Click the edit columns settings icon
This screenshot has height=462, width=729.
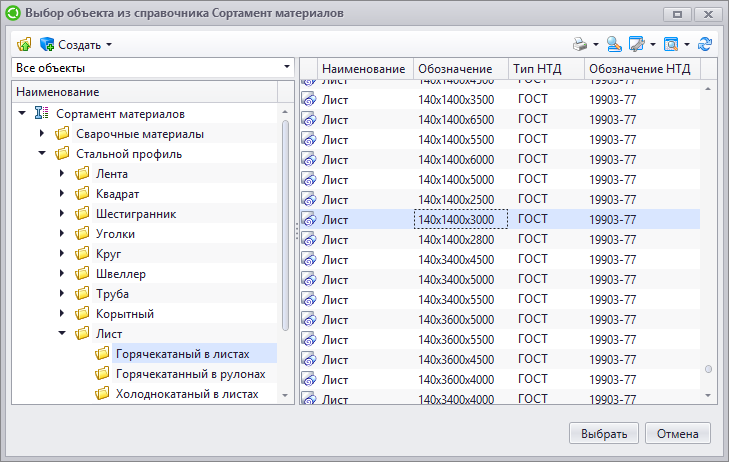click(636, 45)
